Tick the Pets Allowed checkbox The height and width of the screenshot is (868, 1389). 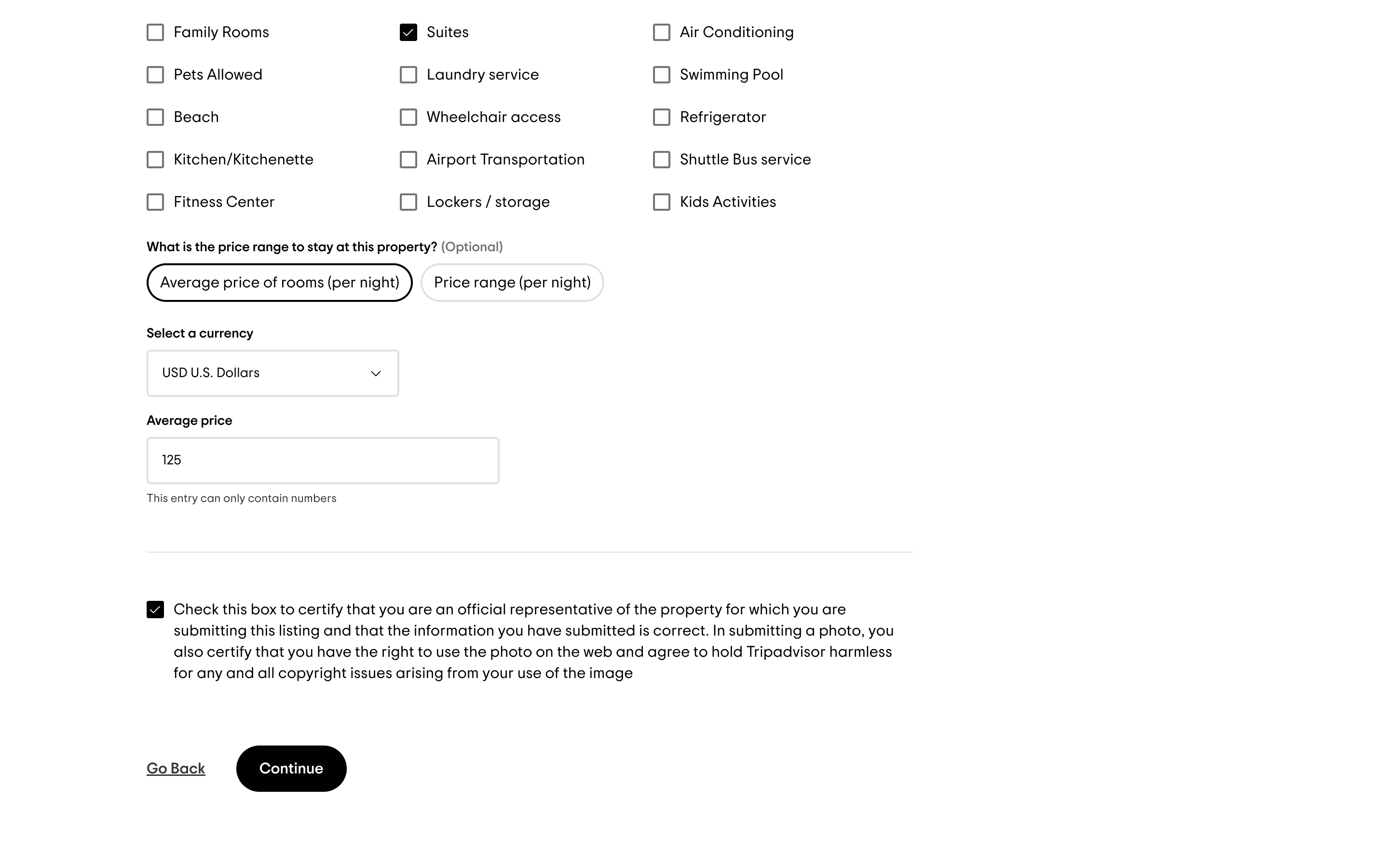tap(155, 75)
